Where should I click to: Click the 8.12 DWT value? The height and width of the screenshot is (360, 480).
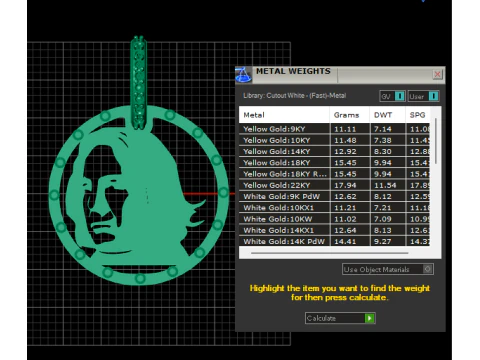(383, 197)
